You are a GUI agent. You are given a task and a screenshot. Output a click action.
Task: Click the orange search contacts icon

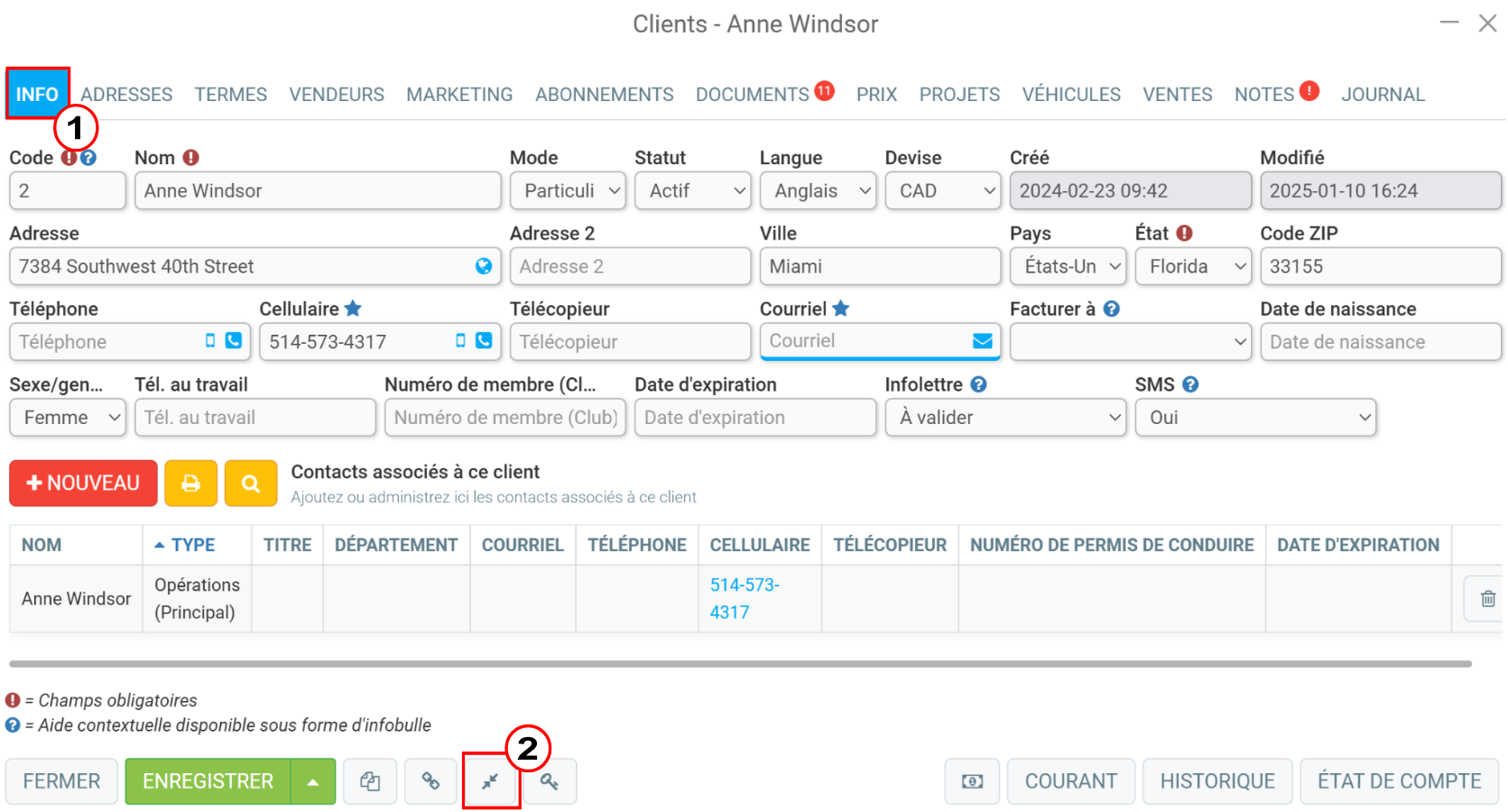(x=251, y=484)
